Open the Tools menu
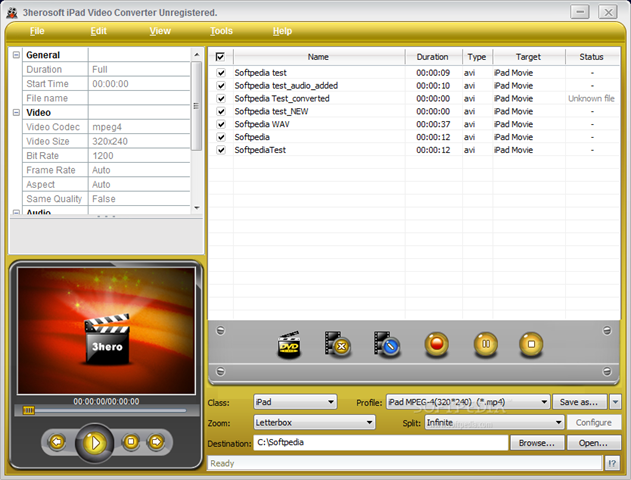631x480 pixels. point(221,31)
